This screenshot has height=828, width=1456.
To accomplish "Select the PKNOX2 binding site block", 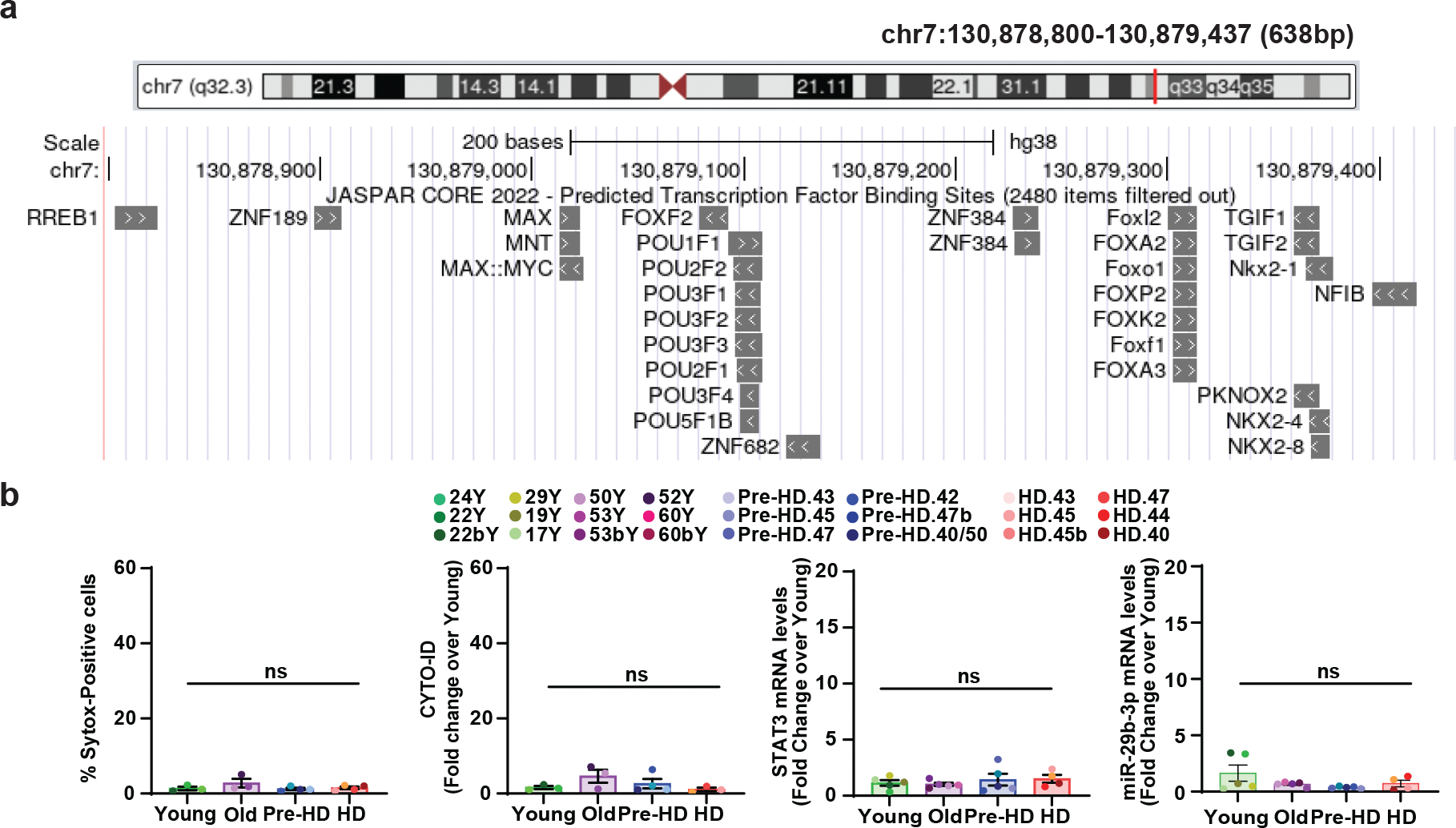I will 1305,396.
